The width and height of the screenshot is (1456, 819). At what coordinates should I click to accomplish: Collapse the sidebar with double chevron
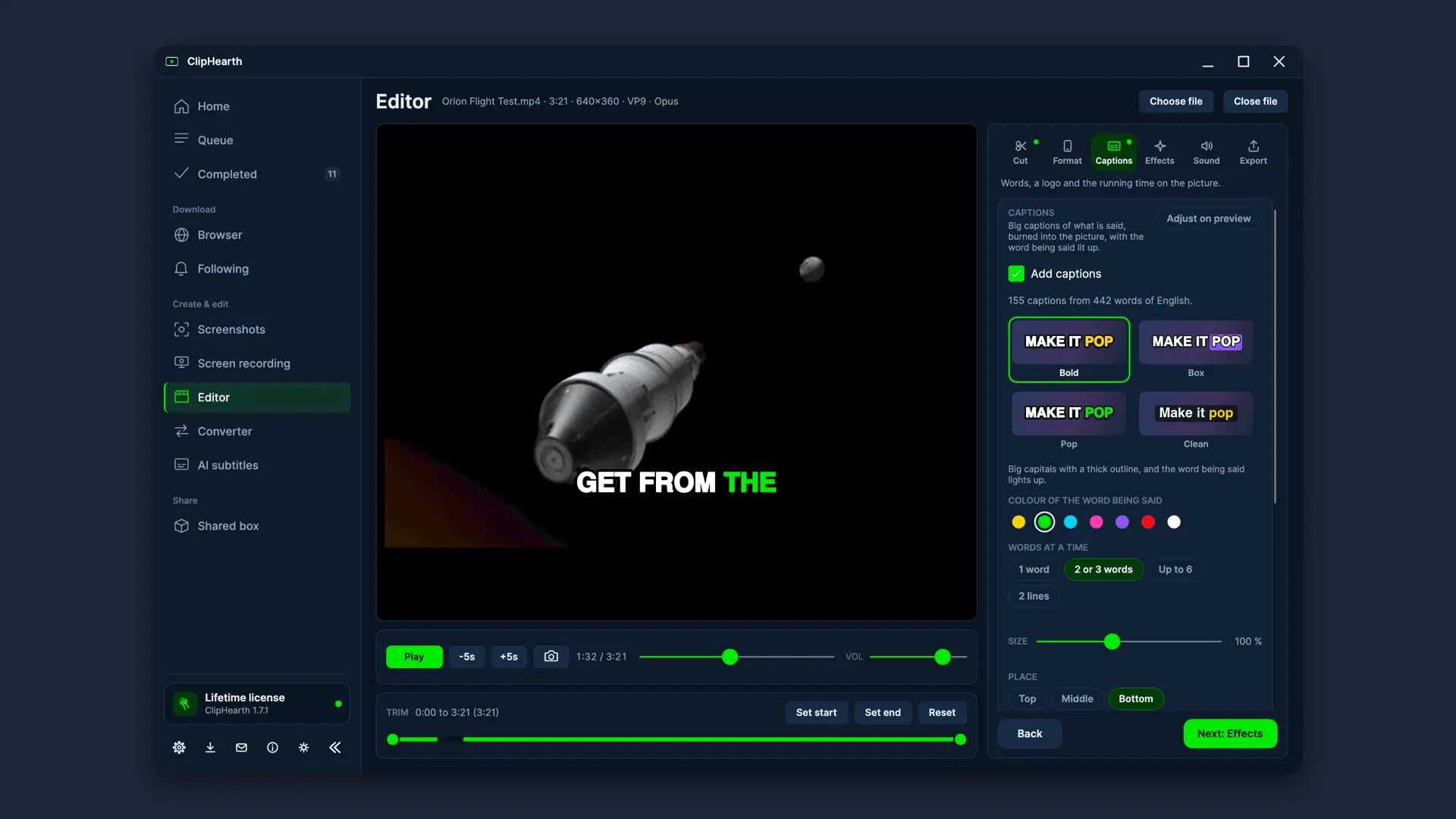(x=334, y=748)
